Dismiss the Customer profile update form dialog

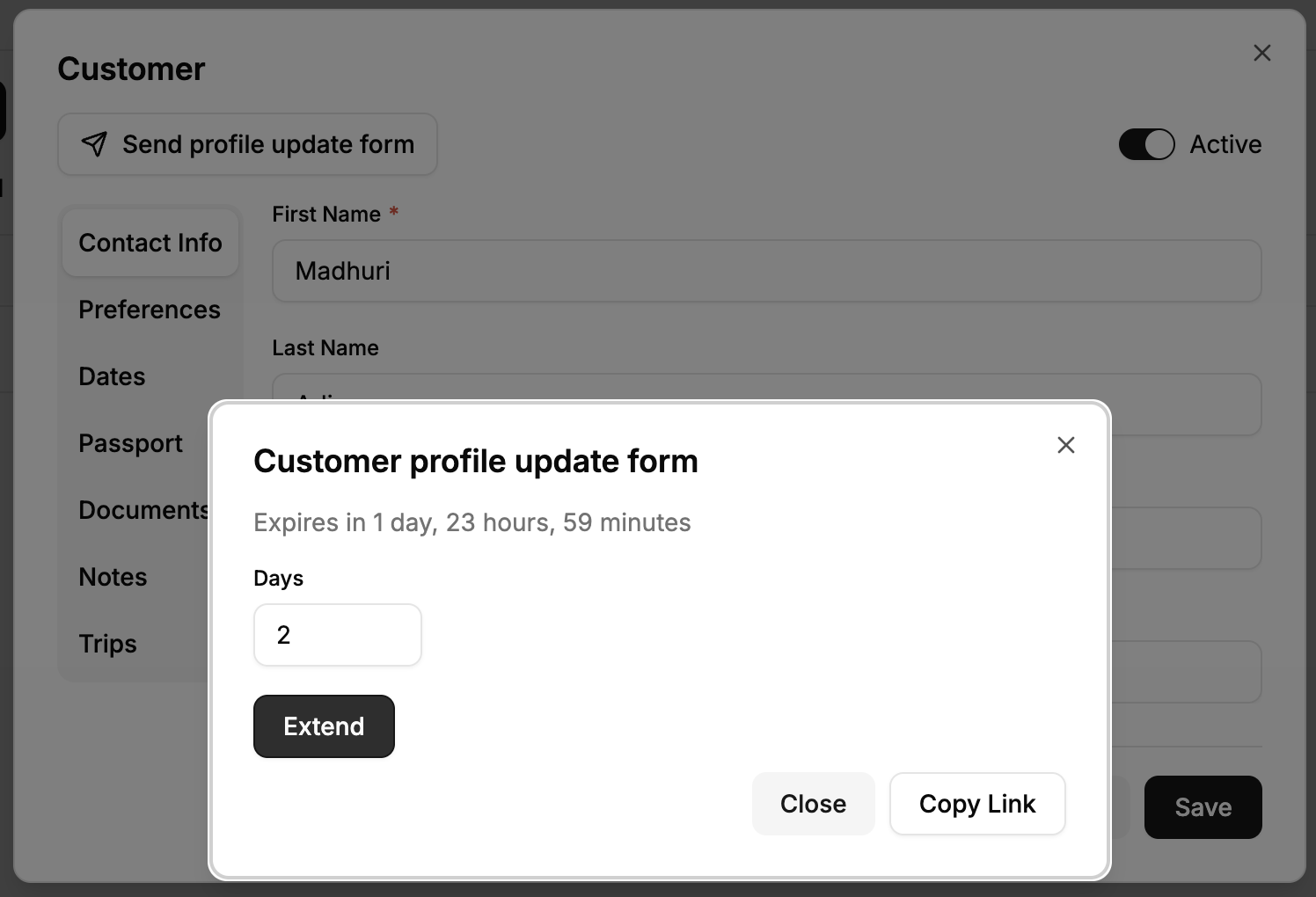pos(1066,445)
